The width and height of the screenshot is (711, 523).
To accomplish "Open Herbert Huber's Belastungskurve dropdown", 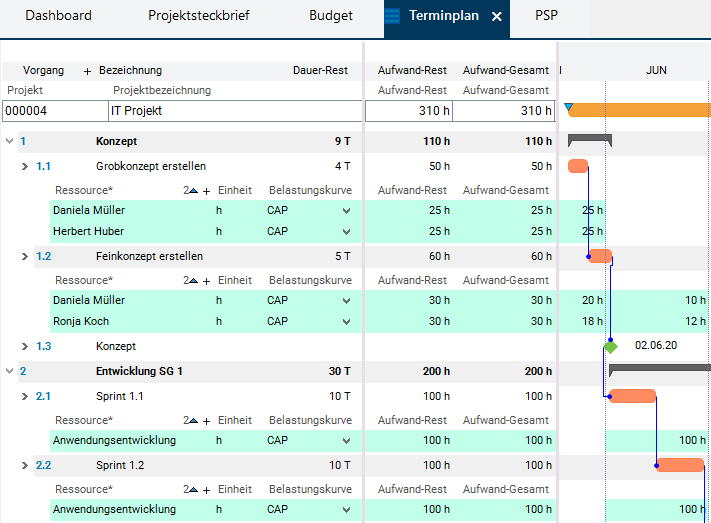I will 346,232.
